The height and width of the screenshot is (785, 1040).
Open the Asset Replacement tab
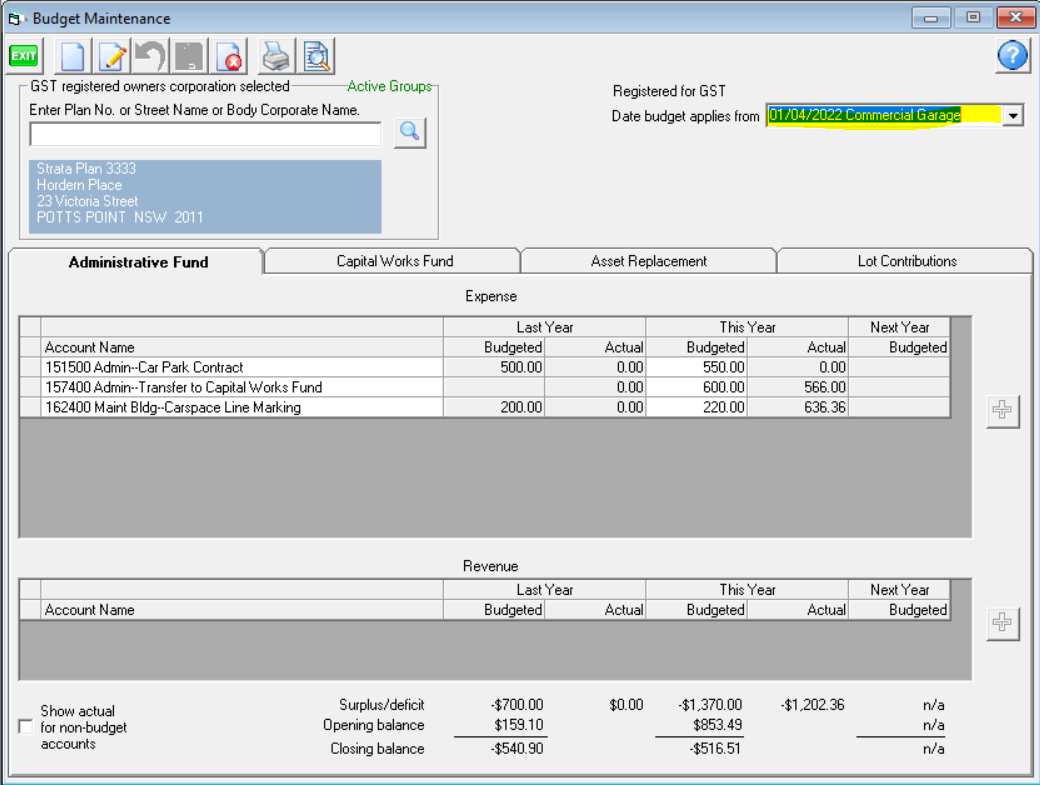[648, 261]
